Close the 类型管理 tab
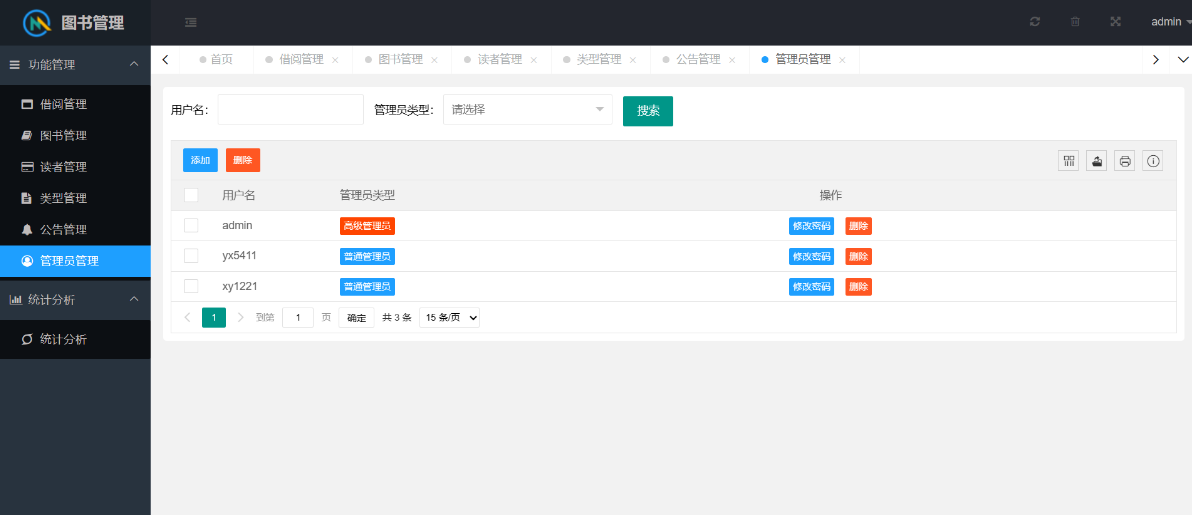1192x515 pixels. [x=632, y=60]
